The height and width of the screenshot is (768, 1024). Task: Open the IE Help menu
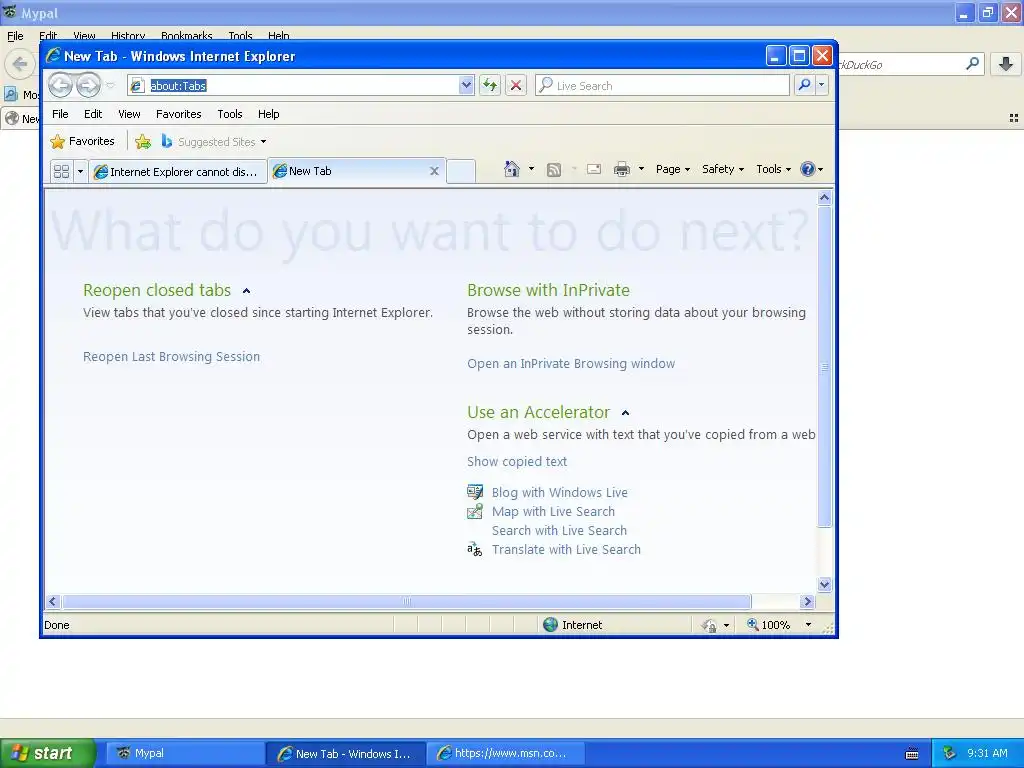point(268,114)
